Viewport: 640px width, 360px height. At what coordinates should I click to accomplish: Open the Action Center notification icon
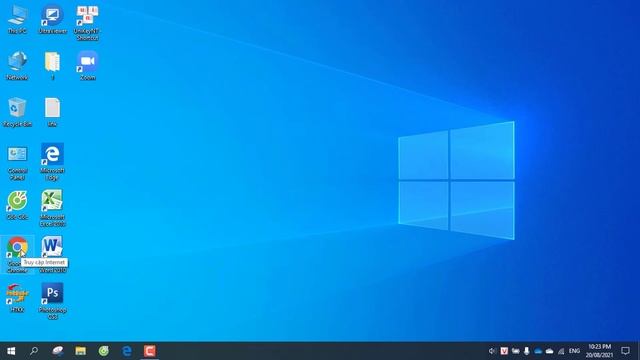point(625,351)
